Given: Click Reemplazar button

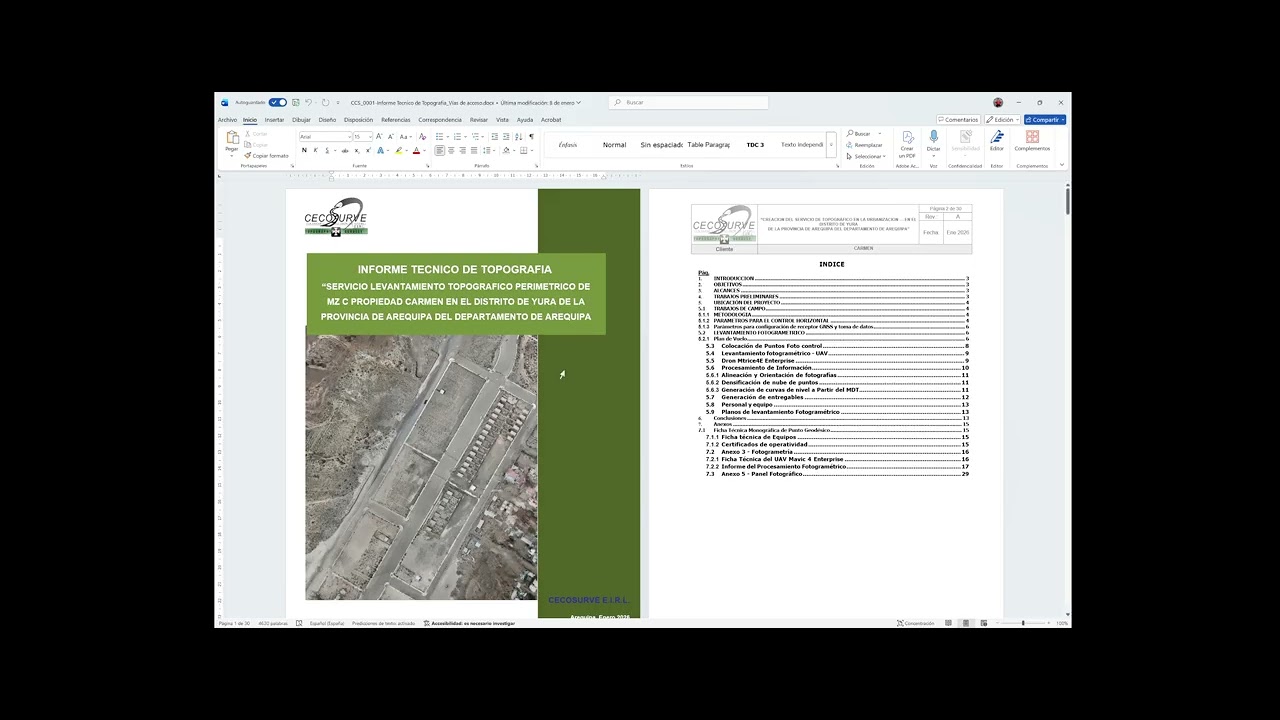Looking at the screenshot, I should tap(865, 145).
